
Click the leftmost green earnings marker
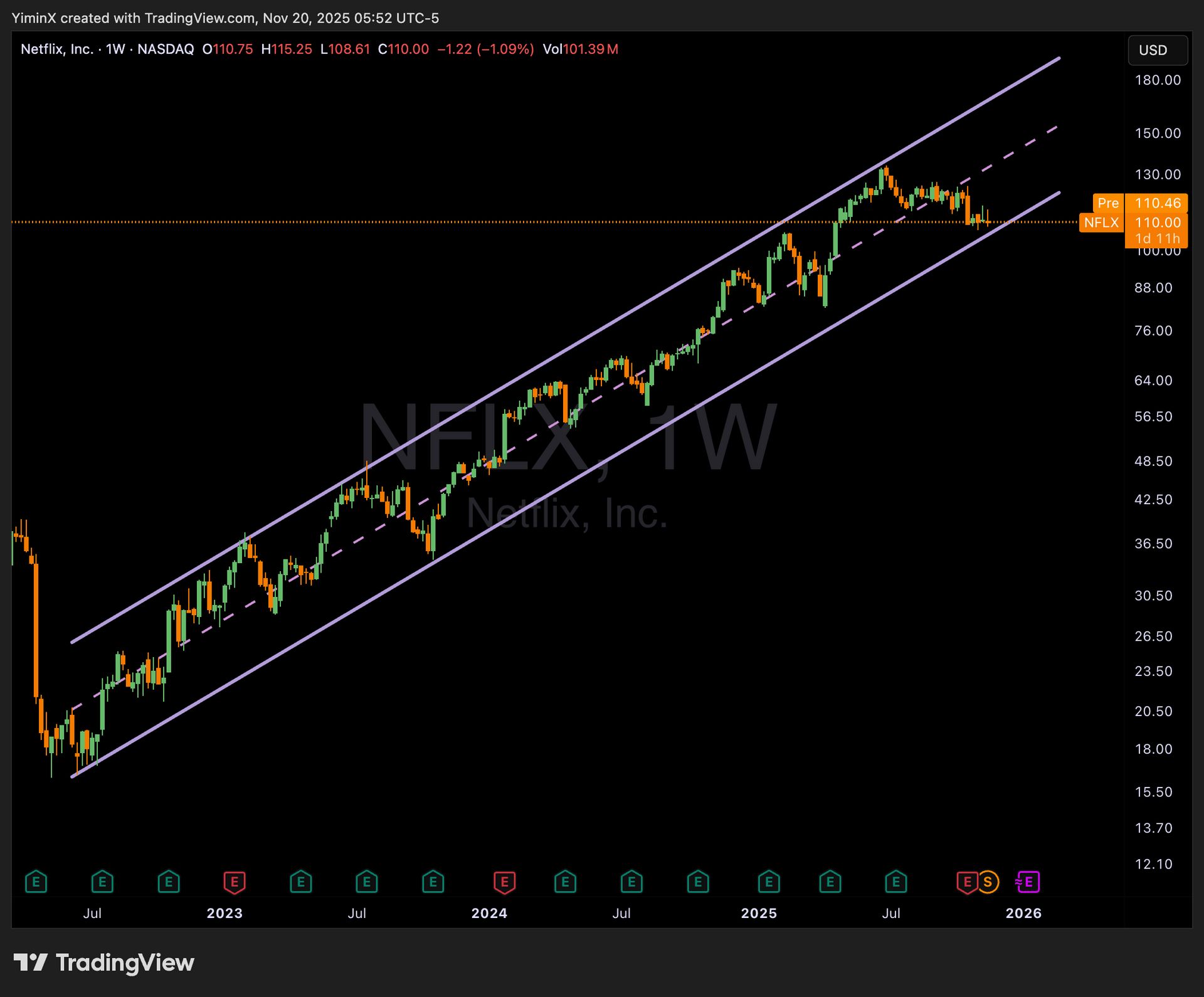36,882
